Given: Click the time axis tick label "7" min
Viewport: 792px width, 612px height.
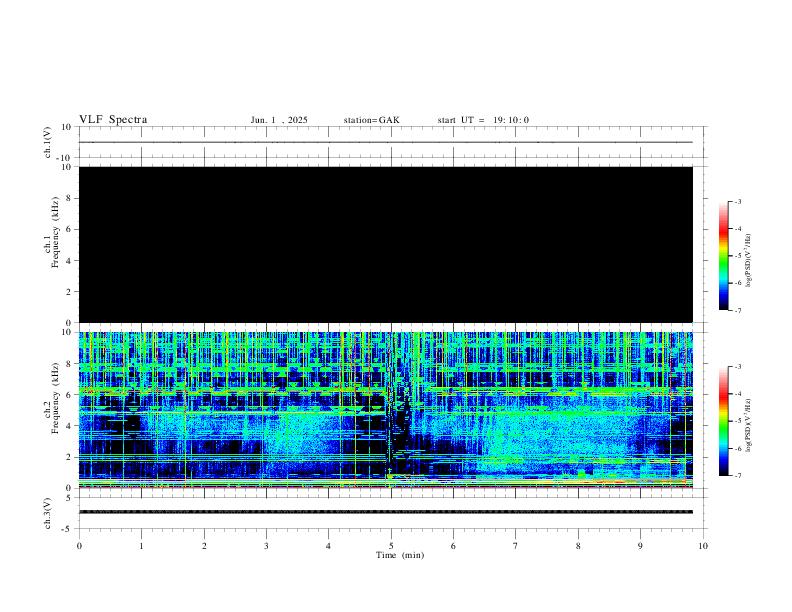Looking at the screenshot, I should (x=516, y=546).
